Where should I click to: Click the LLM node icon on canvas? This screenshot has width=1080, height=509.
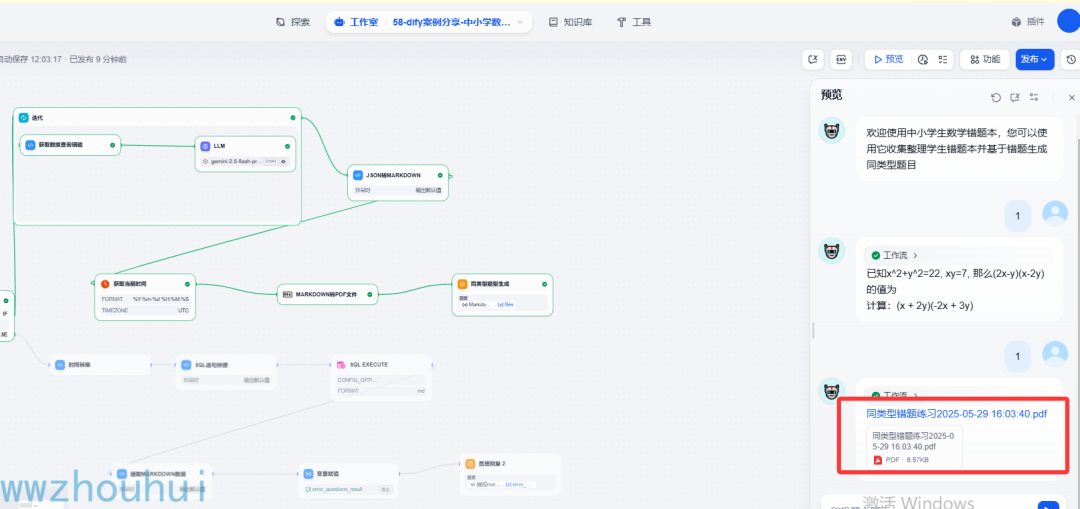[x=205, y=146]
